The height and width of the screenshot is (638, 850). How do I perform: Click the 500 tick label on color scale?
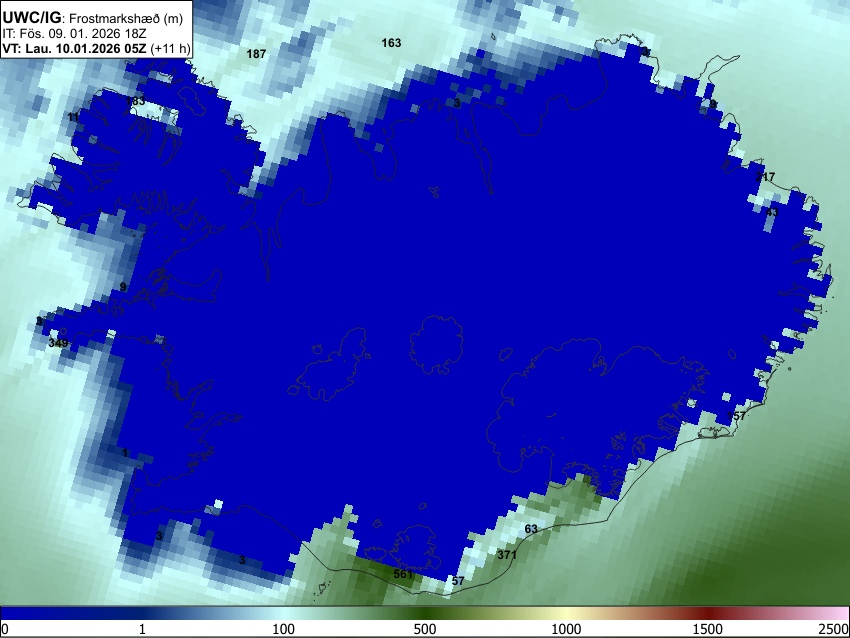pos(425,629)
